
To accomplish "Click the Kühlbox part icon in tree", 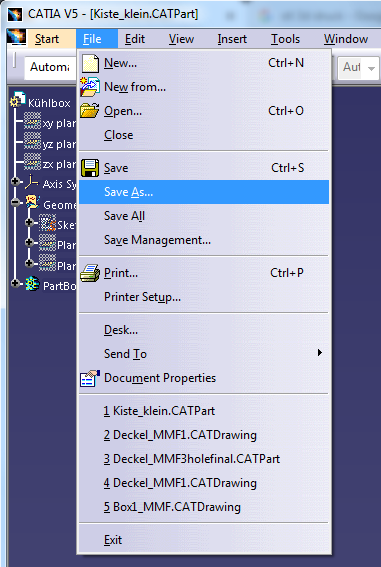I will click(18, 100).
